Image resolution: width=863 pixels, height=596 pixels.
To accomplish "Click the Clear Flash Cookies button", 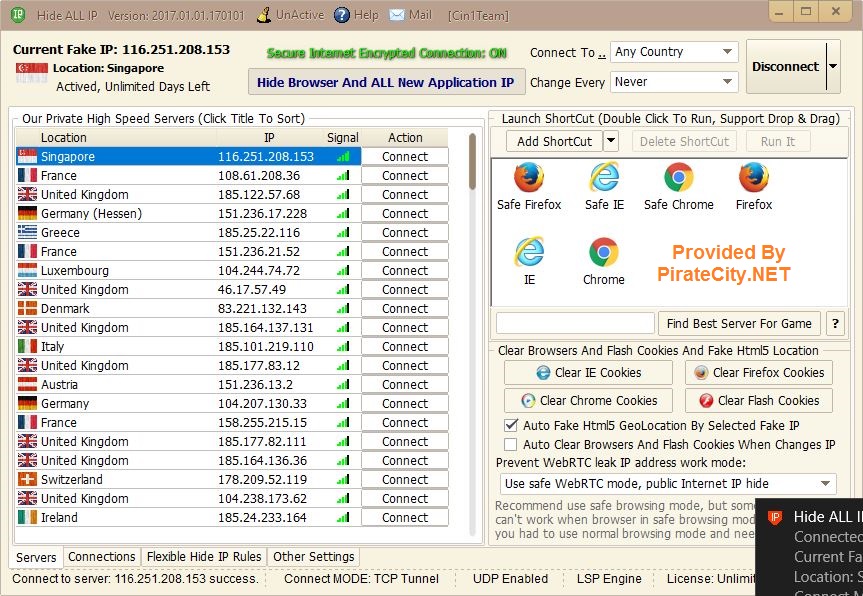I will pos(758,401).
